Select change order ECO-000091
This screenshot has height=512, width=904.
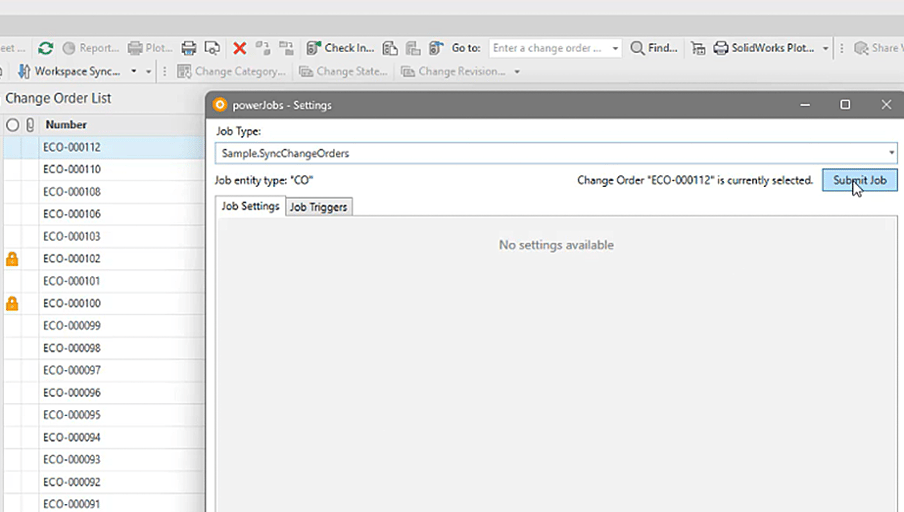[71, 504]
